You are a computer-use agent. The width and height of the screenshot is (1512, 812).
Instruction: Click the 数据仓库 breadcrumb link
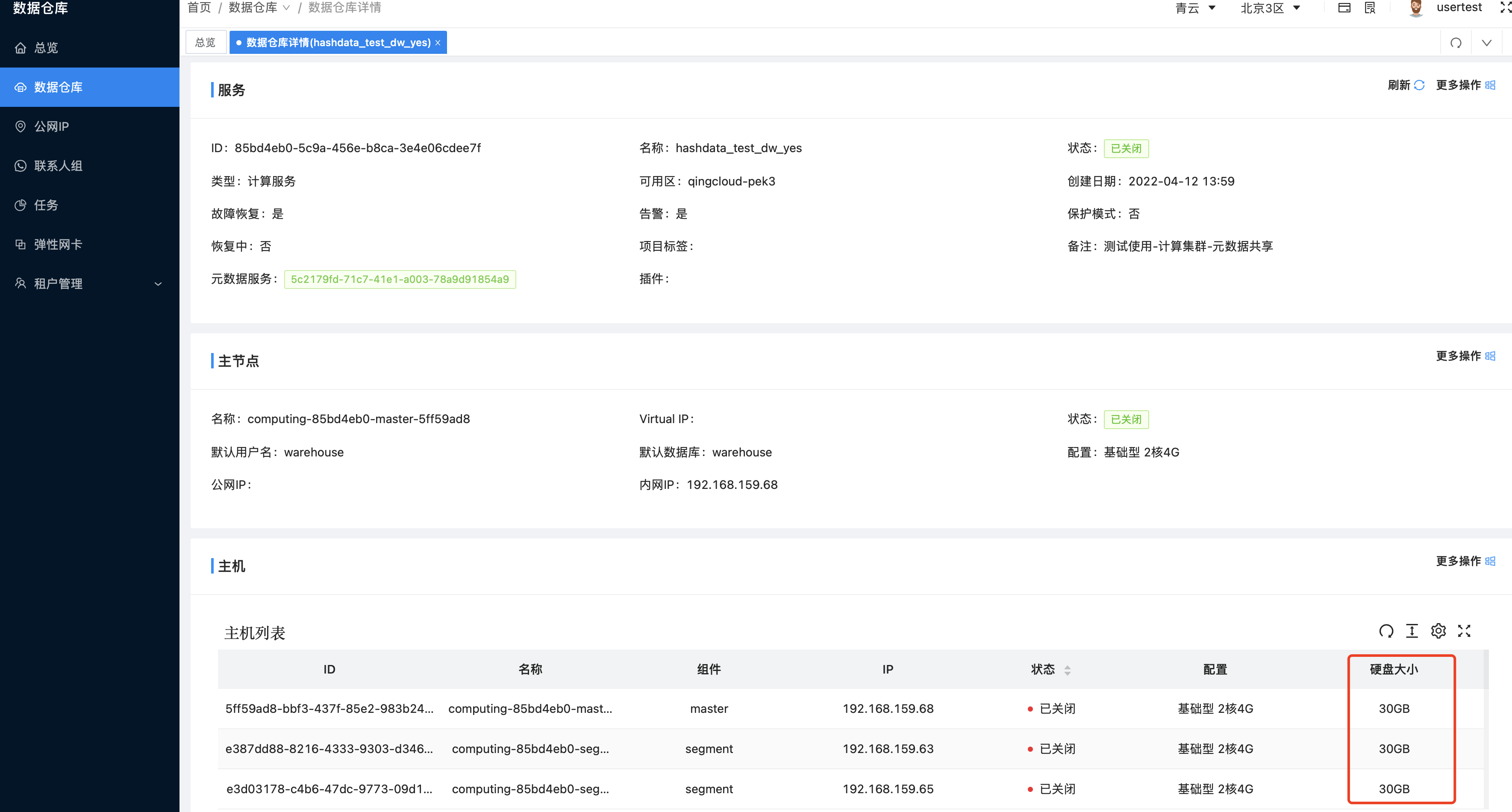pyautogui.click(x=253, y=7)
